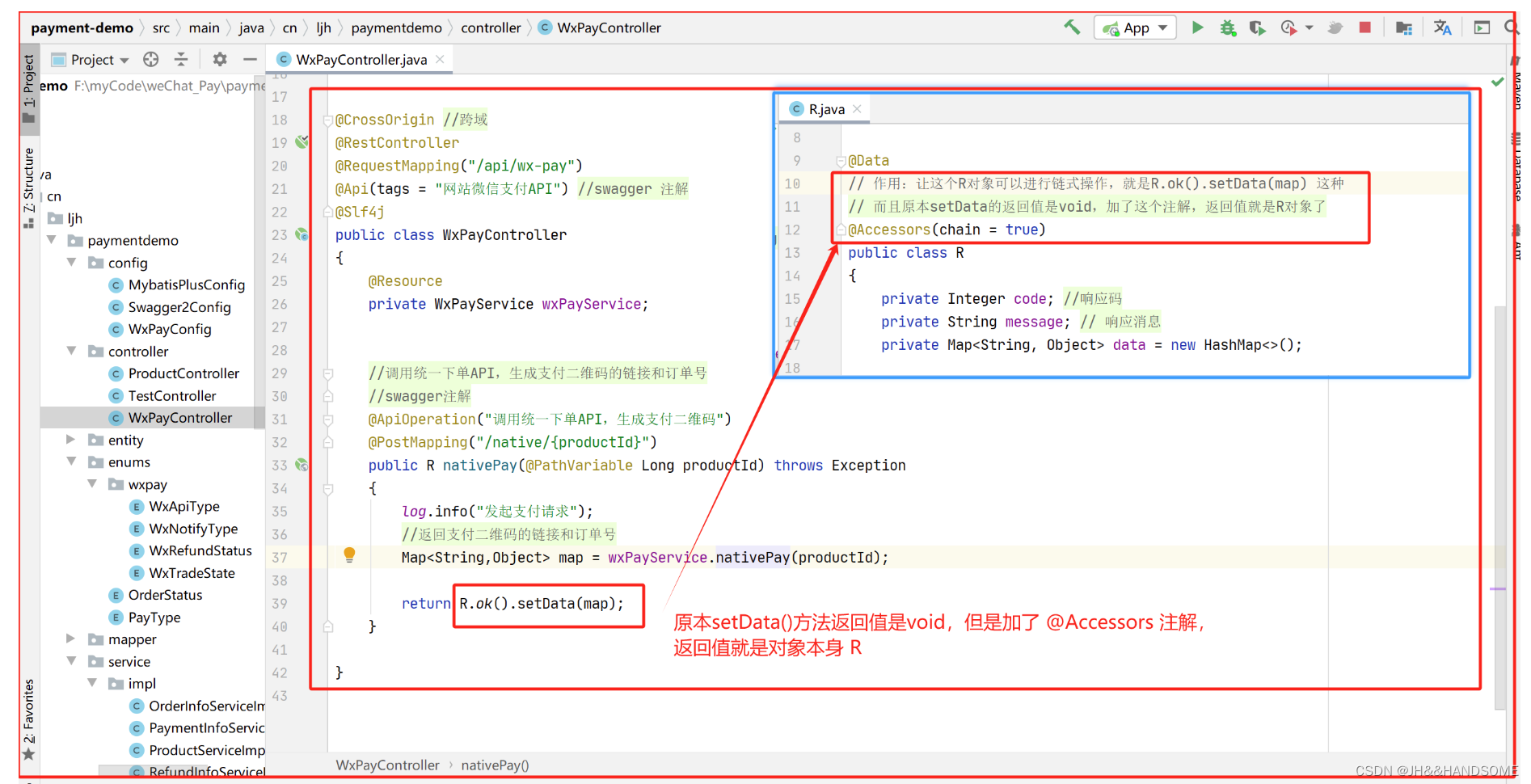Viewport: 1531px width, 784px height.
Task: Close the WxPayController.java tab
Action: click(x=440, y=59)
